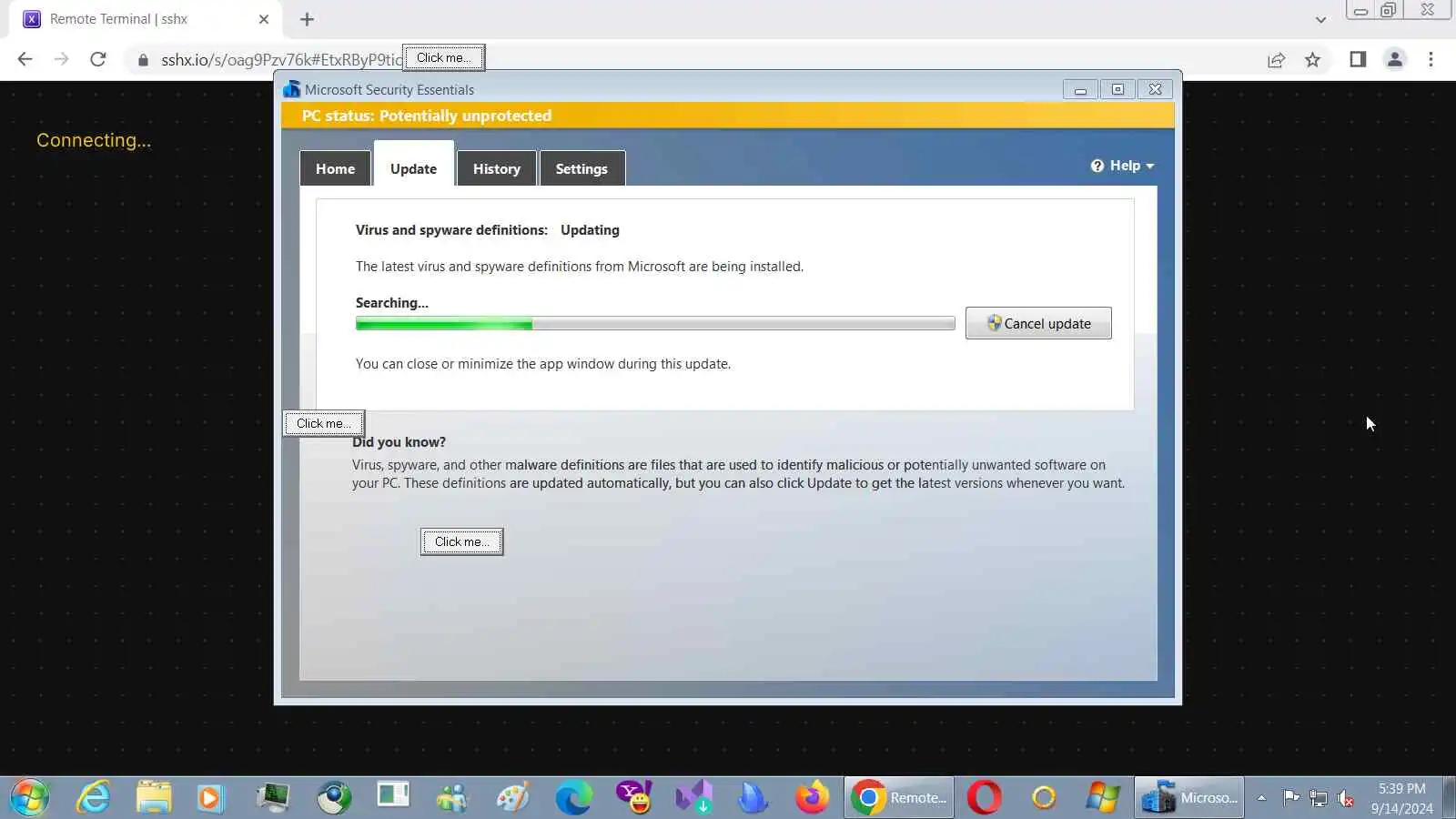
Task: View site info lock icon
Action: point(143,60)
